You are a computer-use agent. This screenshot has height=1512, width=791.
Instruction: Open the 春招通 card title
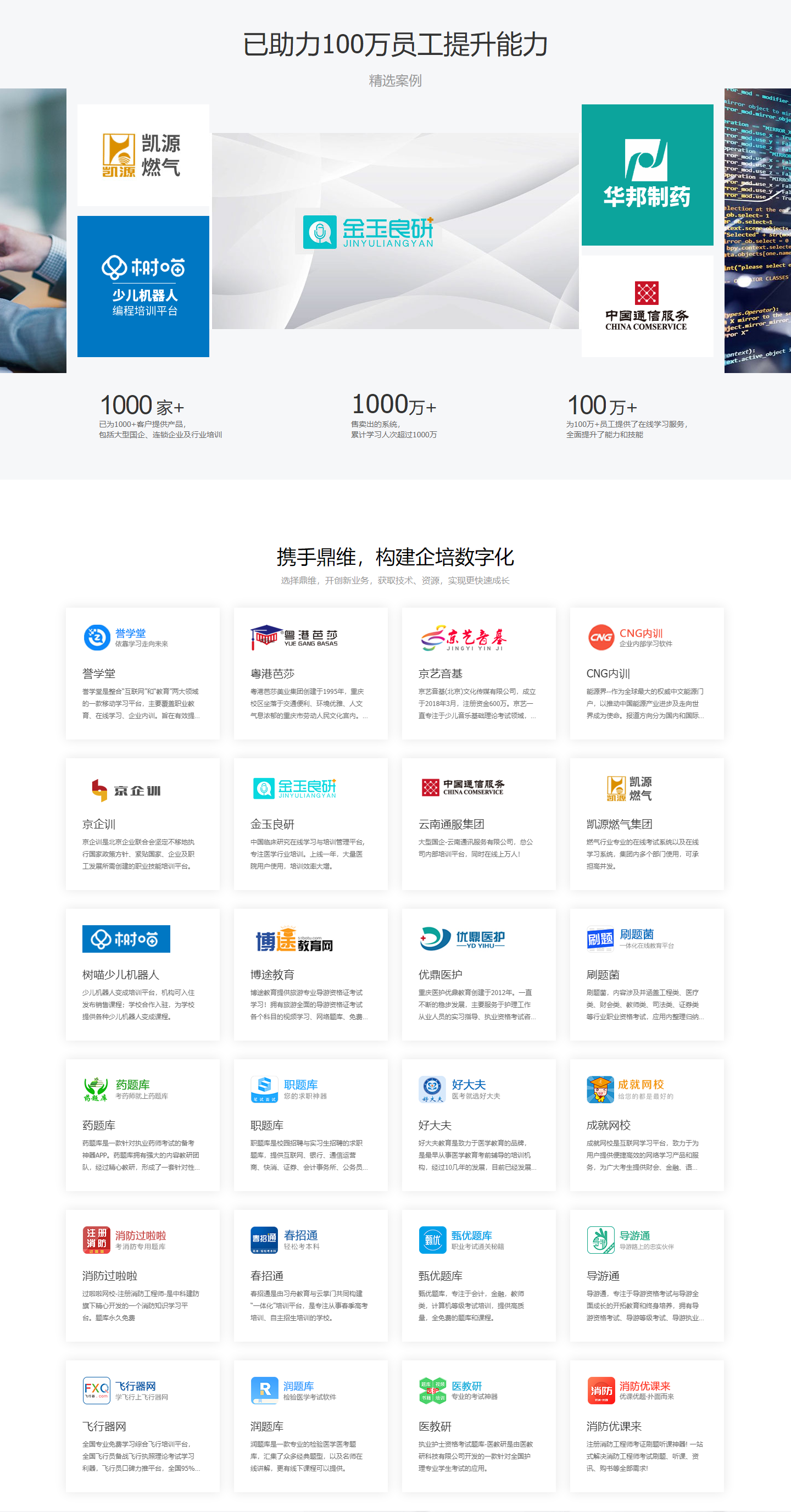[267, 1275]
